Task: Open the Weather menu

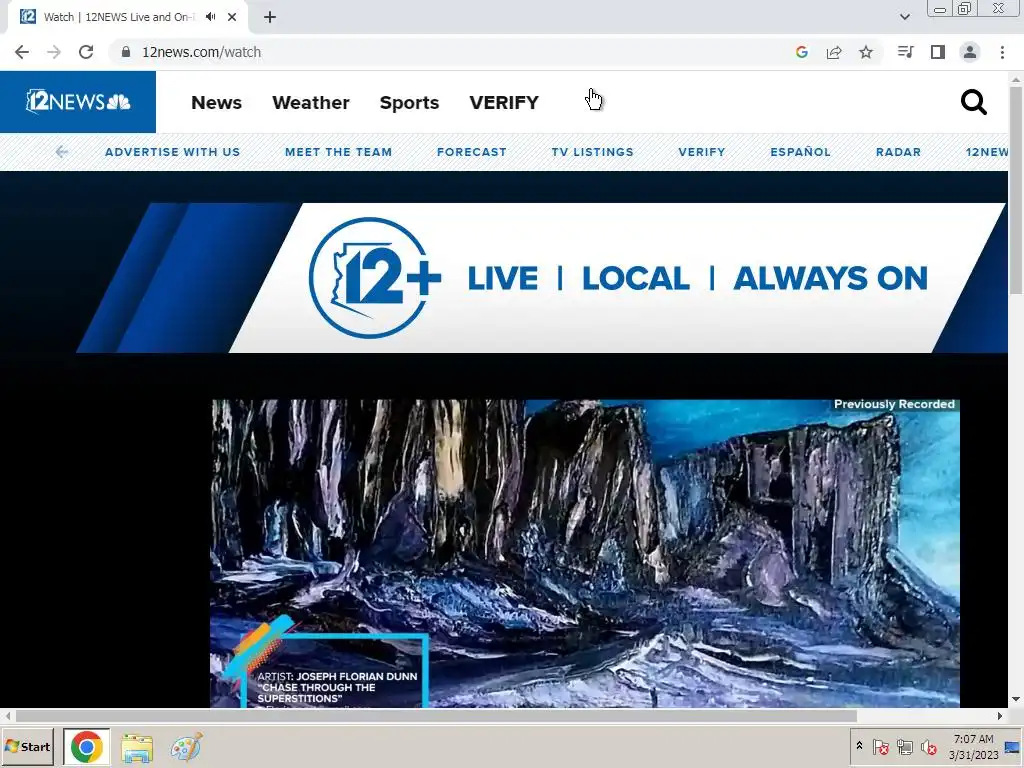Action: point(311,103)
